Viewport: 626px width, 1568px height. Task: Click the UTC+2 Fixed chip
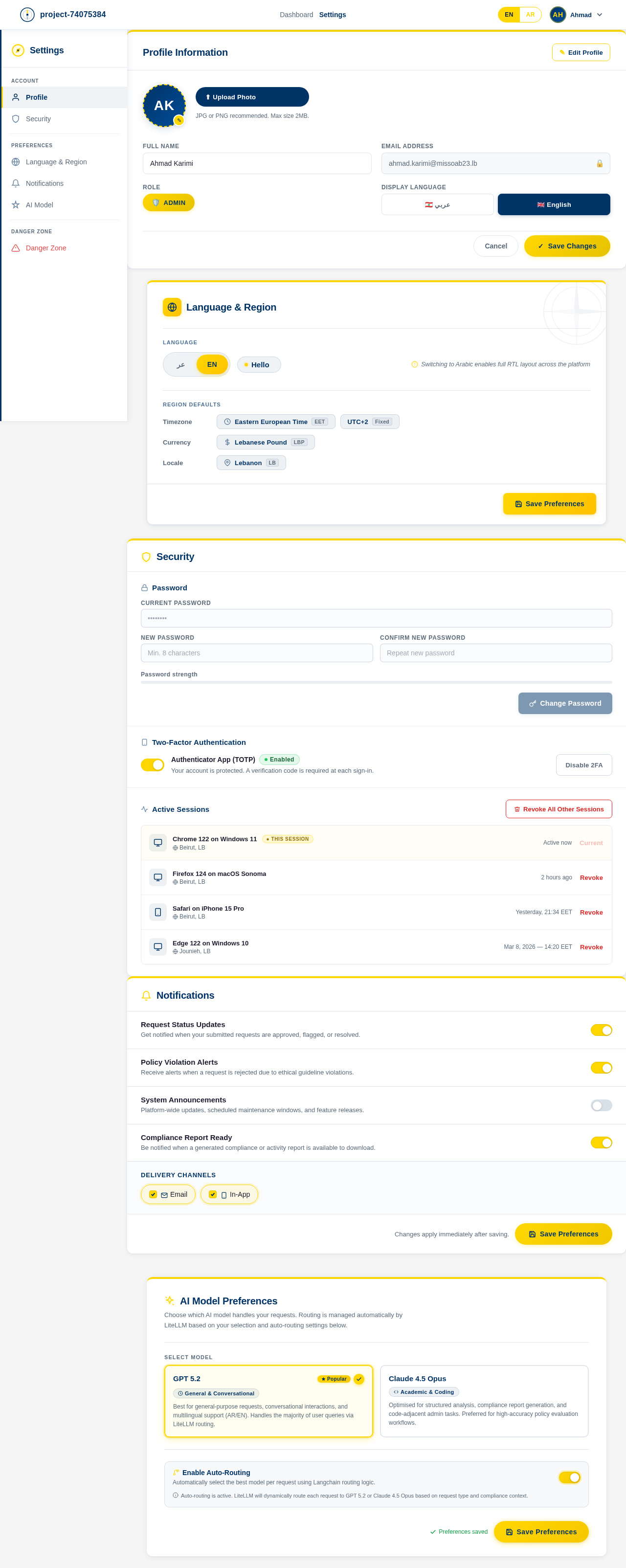[370, 422]
